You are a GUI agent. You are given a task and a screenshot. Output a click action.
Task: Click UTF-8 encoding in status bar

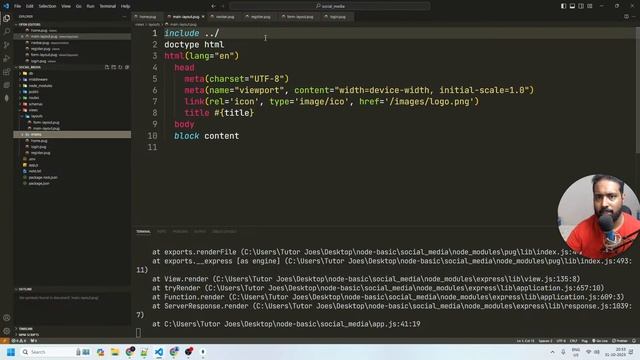(x=561, y=340)
